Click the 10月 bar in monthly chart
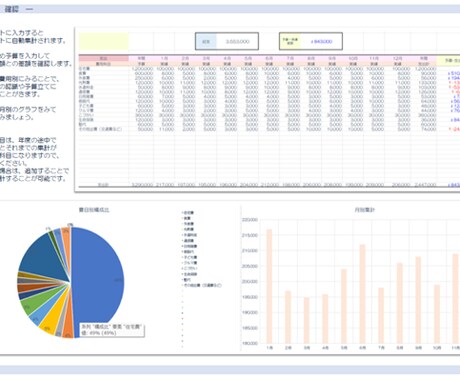The image size is (460, 380). [x=437, y=314]
